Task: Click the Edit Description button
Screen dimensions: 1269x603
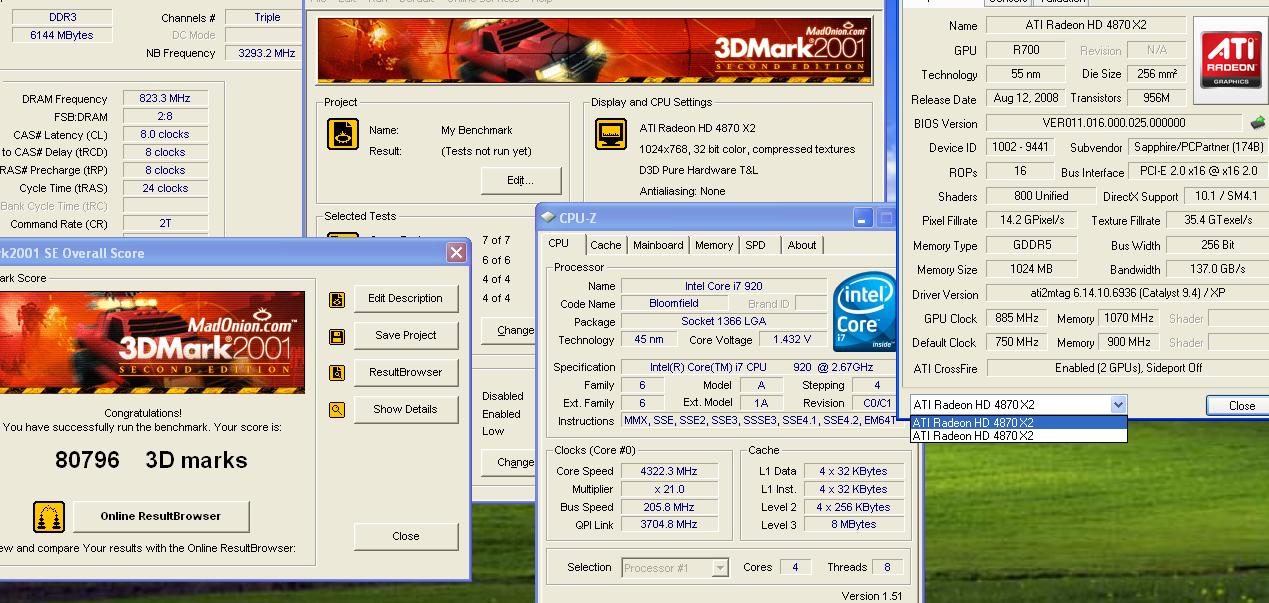Action: 405,298
